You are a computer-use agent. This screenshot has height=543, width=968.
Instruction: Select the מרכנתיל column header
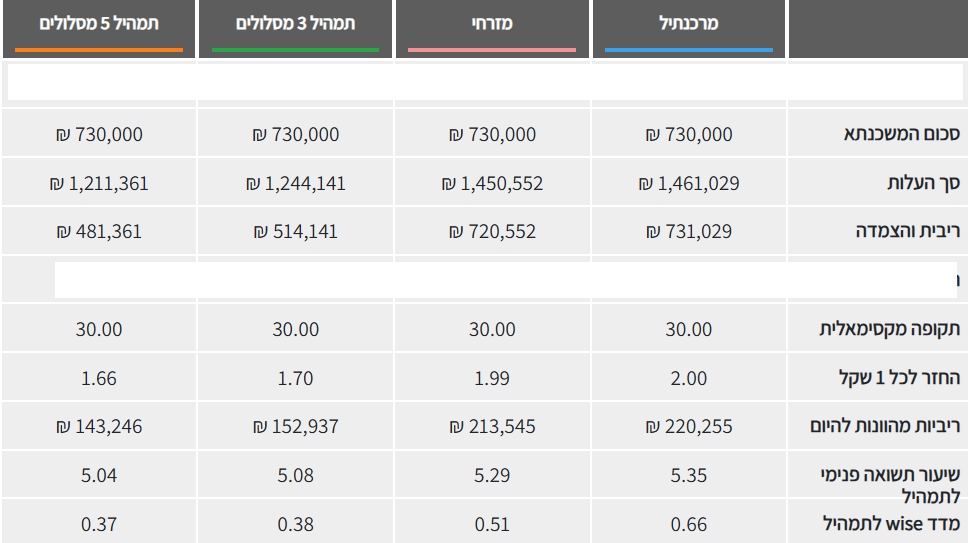[689, 23]
